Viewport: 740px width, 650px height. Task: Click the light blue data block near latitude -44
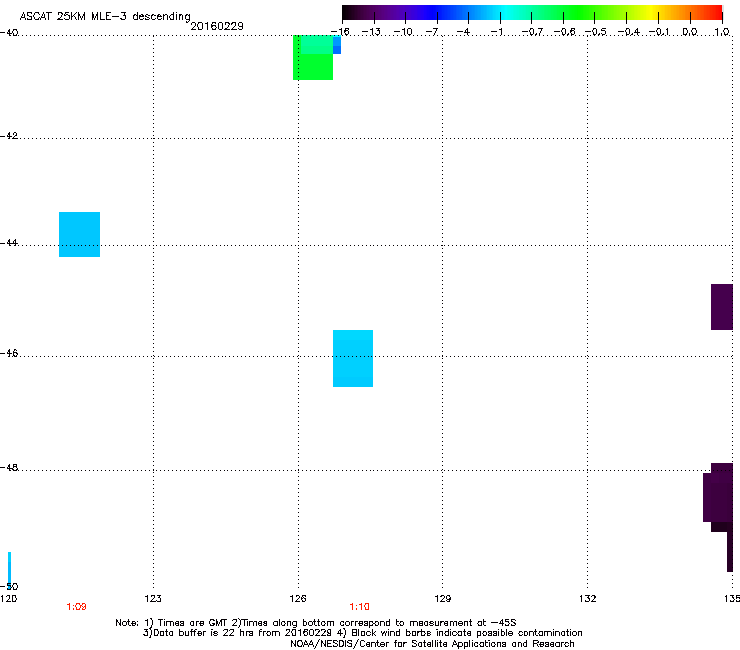[x=79, y=235]
